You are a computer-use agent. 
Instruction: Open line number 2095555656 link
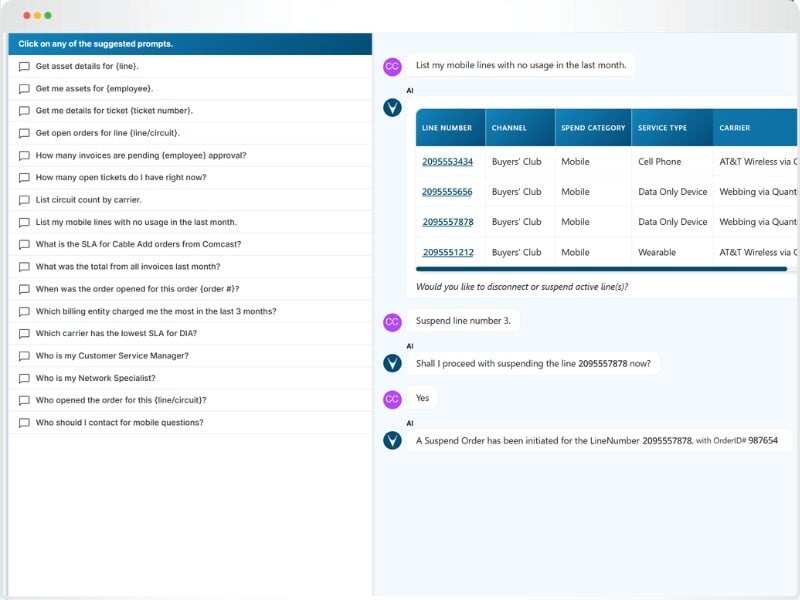[447, 191]
